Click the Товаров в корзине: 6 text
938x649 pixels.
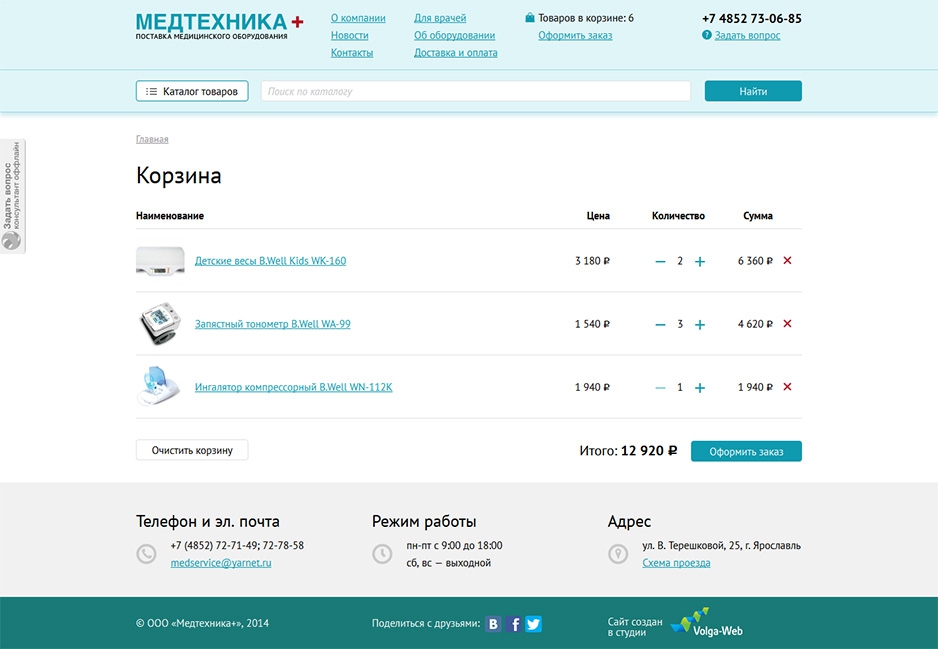pyautogui.click(x=586, y=18)
